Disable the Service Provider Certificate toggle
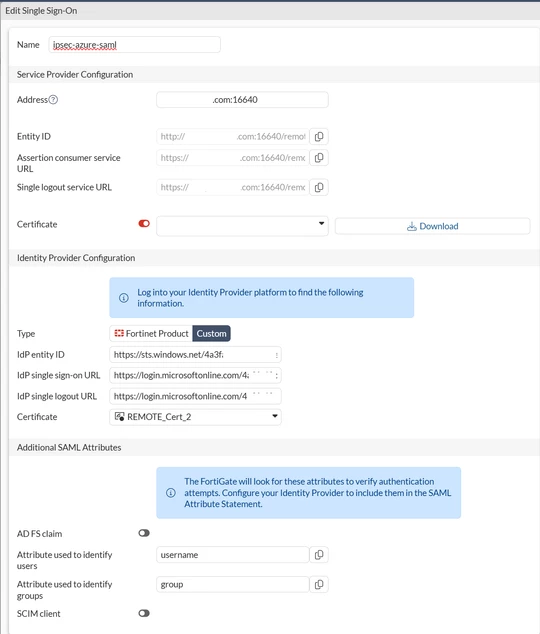540x634 pixels. 144,224
